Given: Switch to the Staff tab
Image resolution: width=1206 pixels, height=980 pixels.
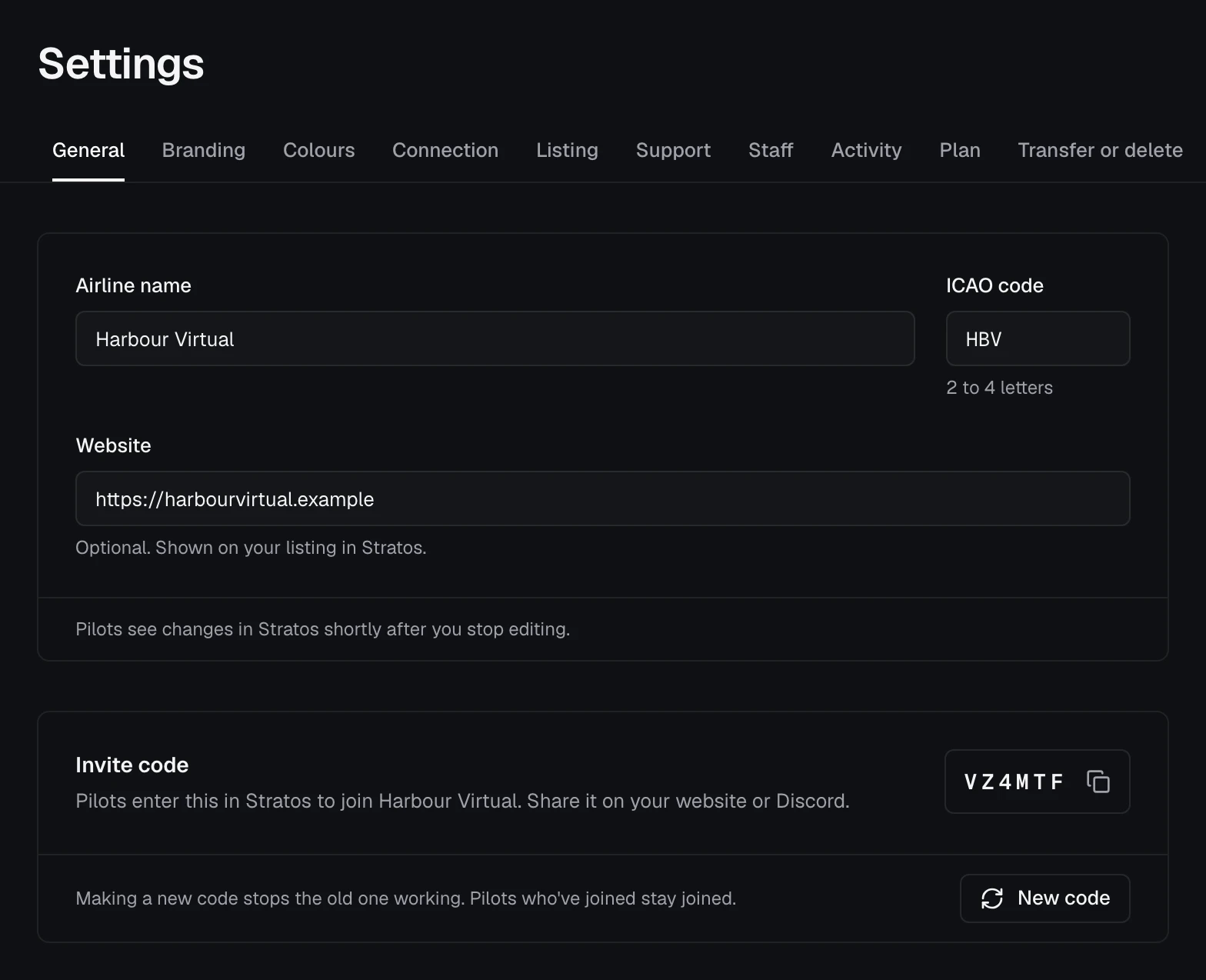Looking at the screenshot, I should [771, 150].
